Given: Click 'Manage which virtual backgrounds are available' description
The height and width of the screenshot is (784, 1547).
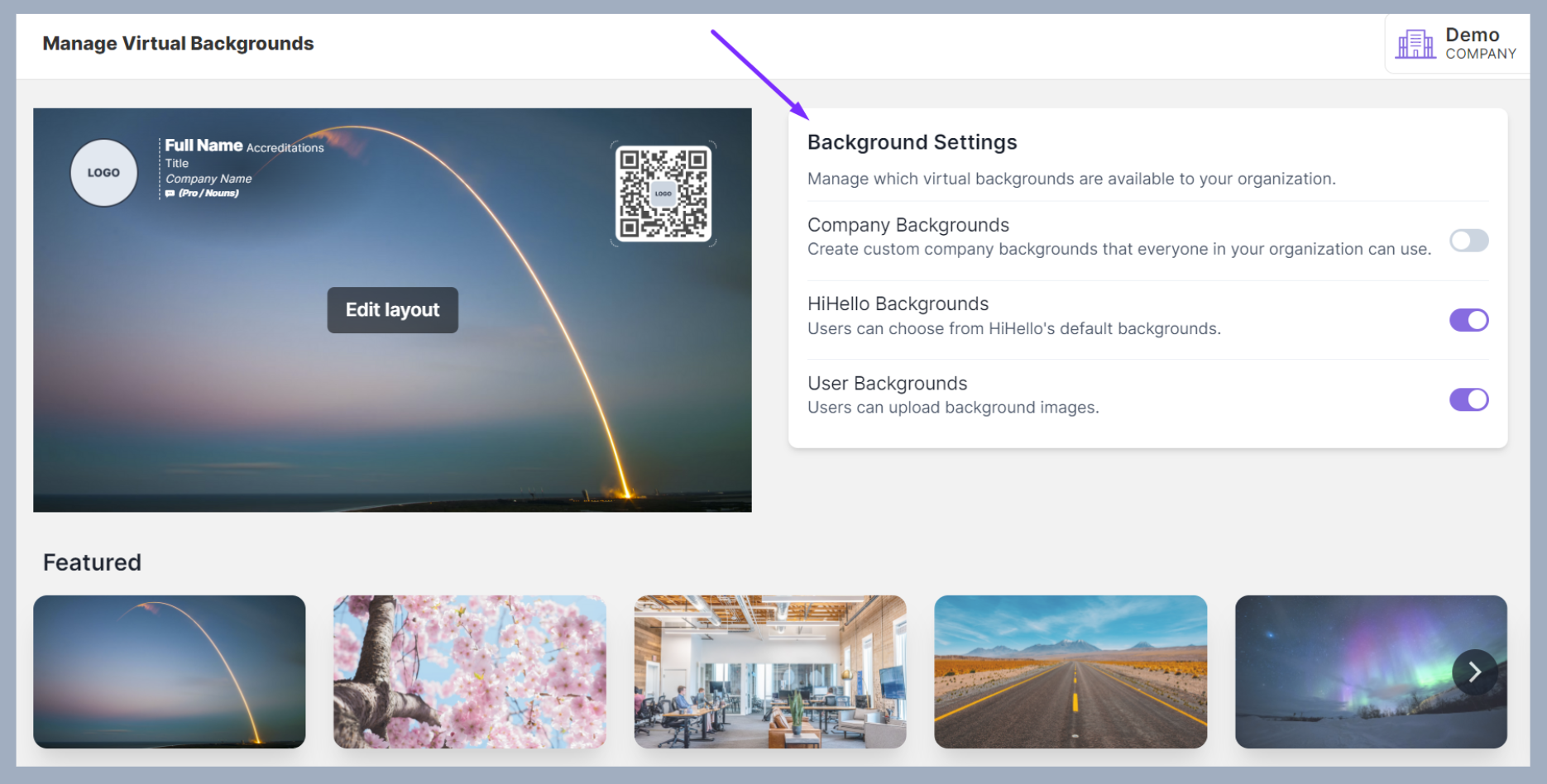Looking at the screenshot, I should click(x=1071, y=179).
